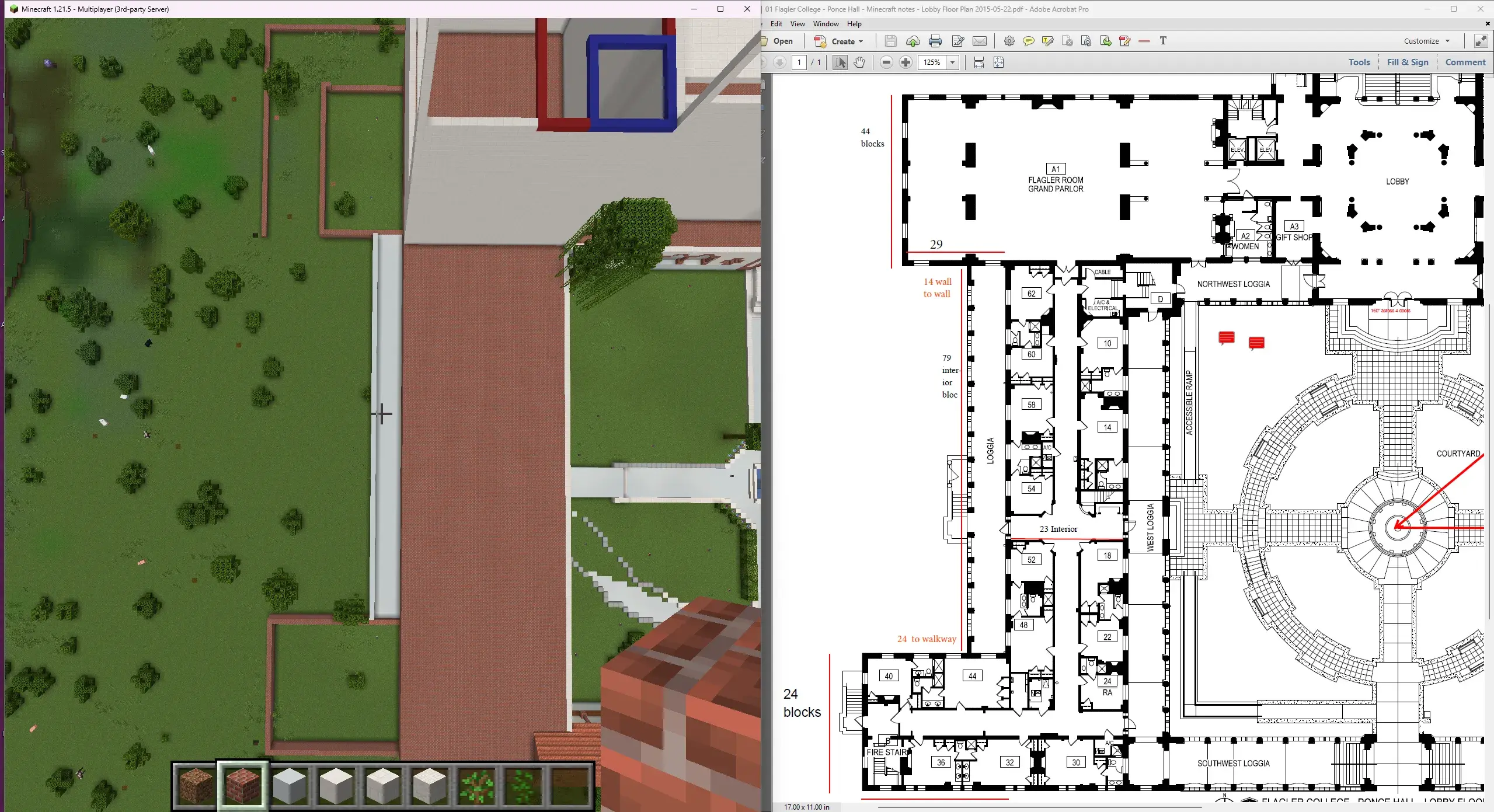
Task: Activate the text Selection tool
Action: 840,62
